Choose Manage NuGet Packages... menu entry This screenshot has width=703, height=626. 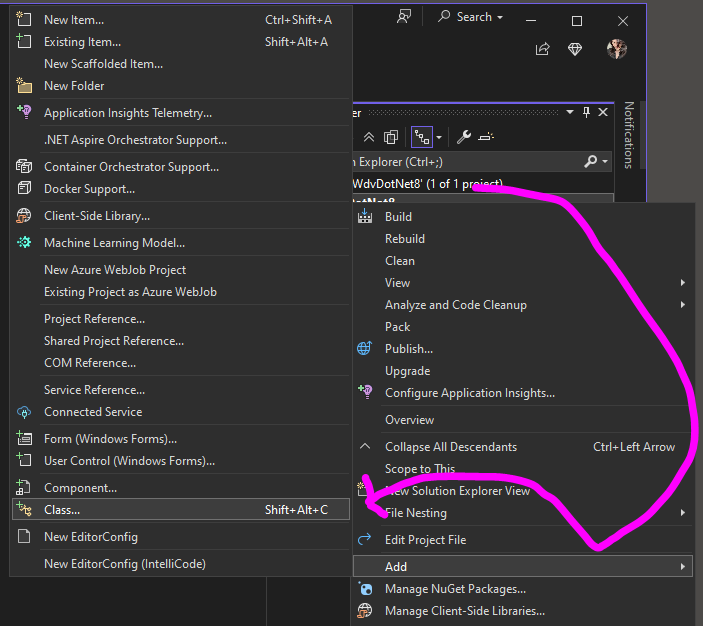point(455,589)
